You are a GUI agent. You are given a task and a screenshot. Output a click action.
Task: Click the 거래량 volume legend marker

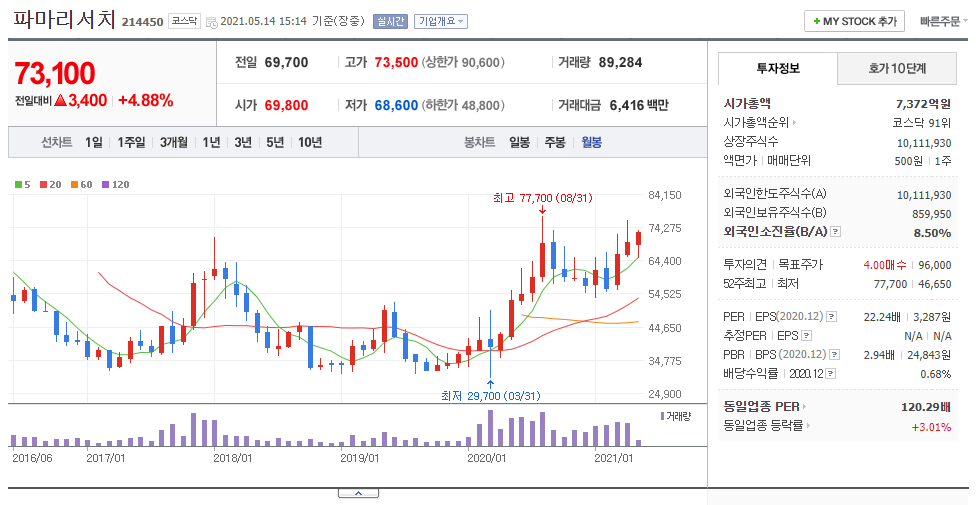pyautogui.click(x=662, y=416)
